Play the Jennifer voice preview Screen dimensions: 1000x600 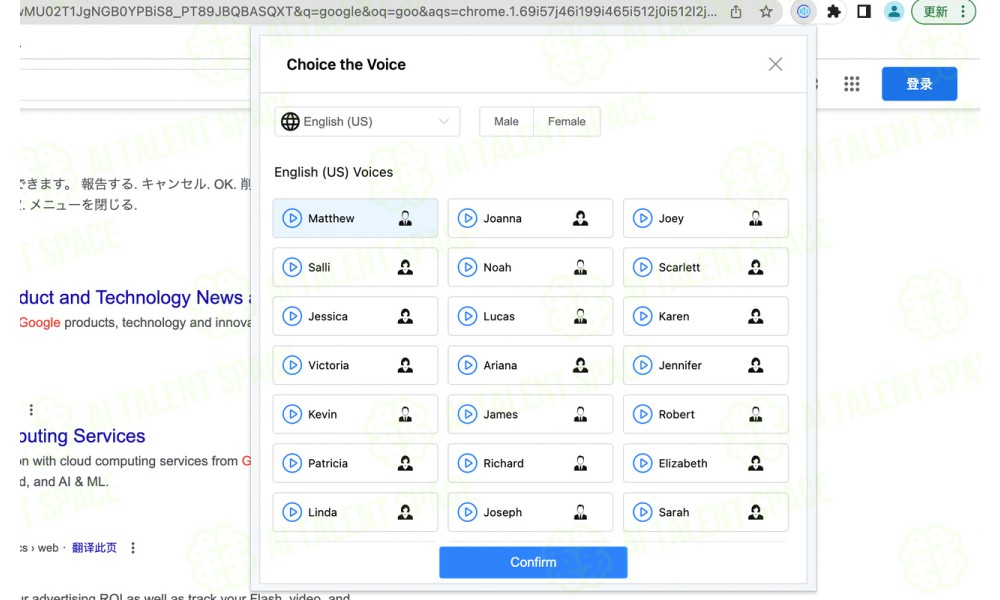(643, 365)
